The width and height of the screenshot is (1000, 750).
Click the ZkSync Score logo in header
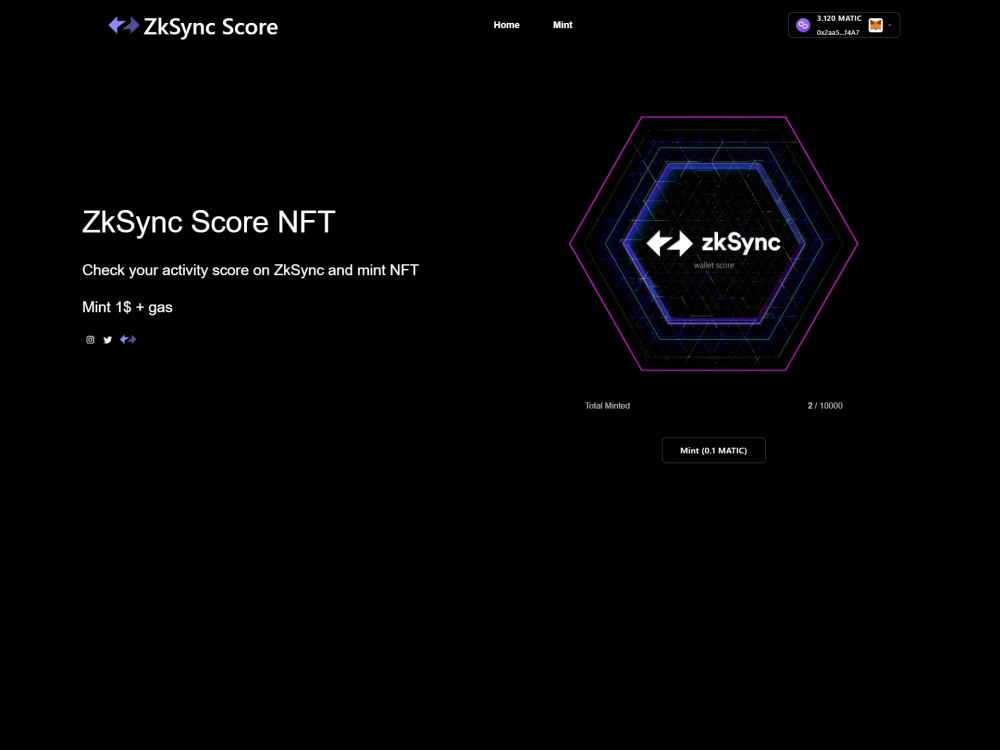[x=193, y=26]
